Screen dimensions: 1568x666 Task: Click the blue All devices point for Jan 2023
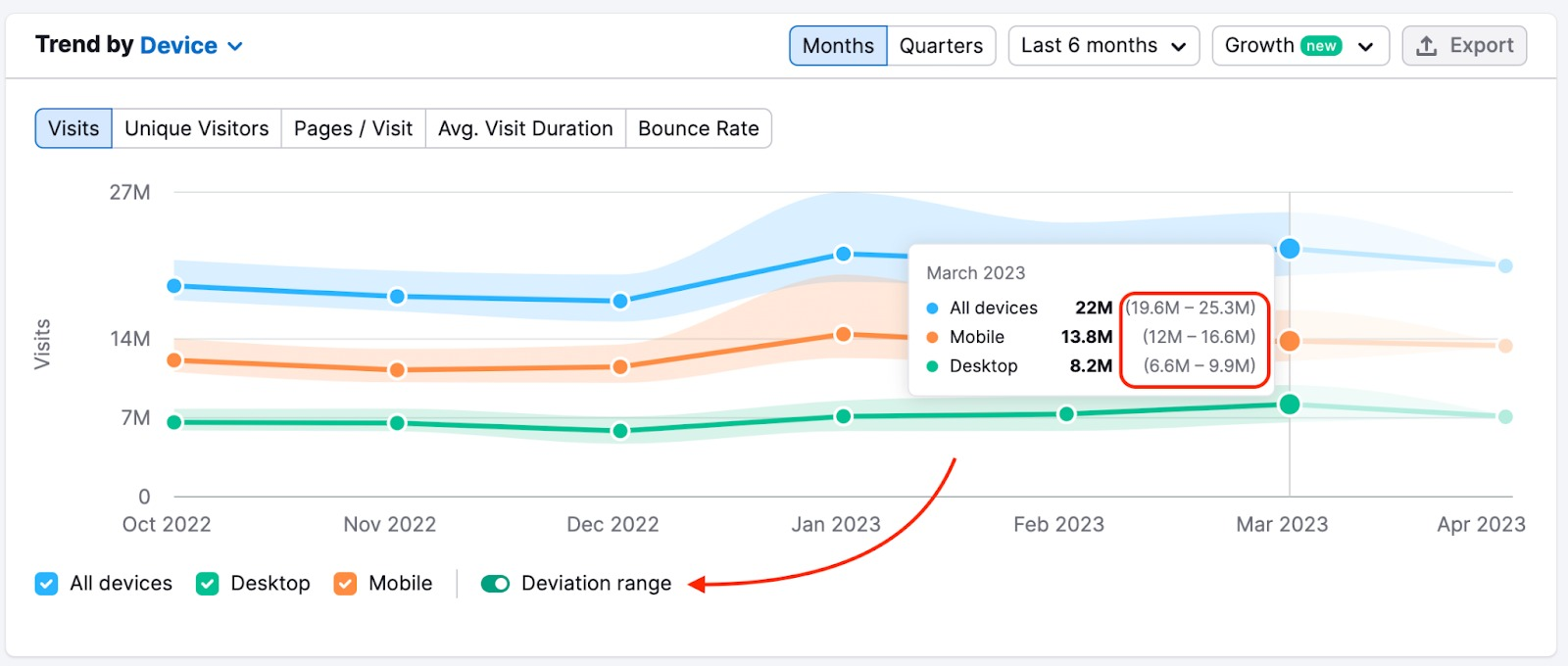coord(843,254)
